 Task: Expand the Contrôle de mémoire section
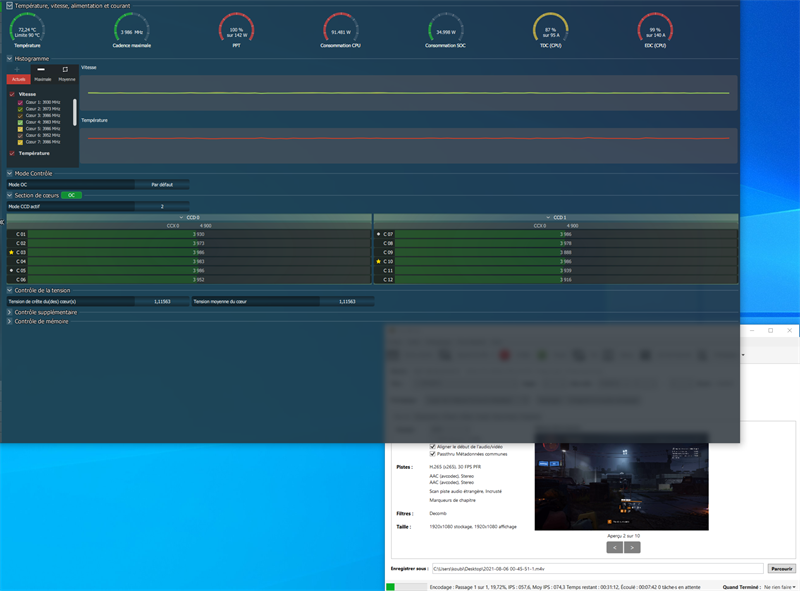[10, 321]
